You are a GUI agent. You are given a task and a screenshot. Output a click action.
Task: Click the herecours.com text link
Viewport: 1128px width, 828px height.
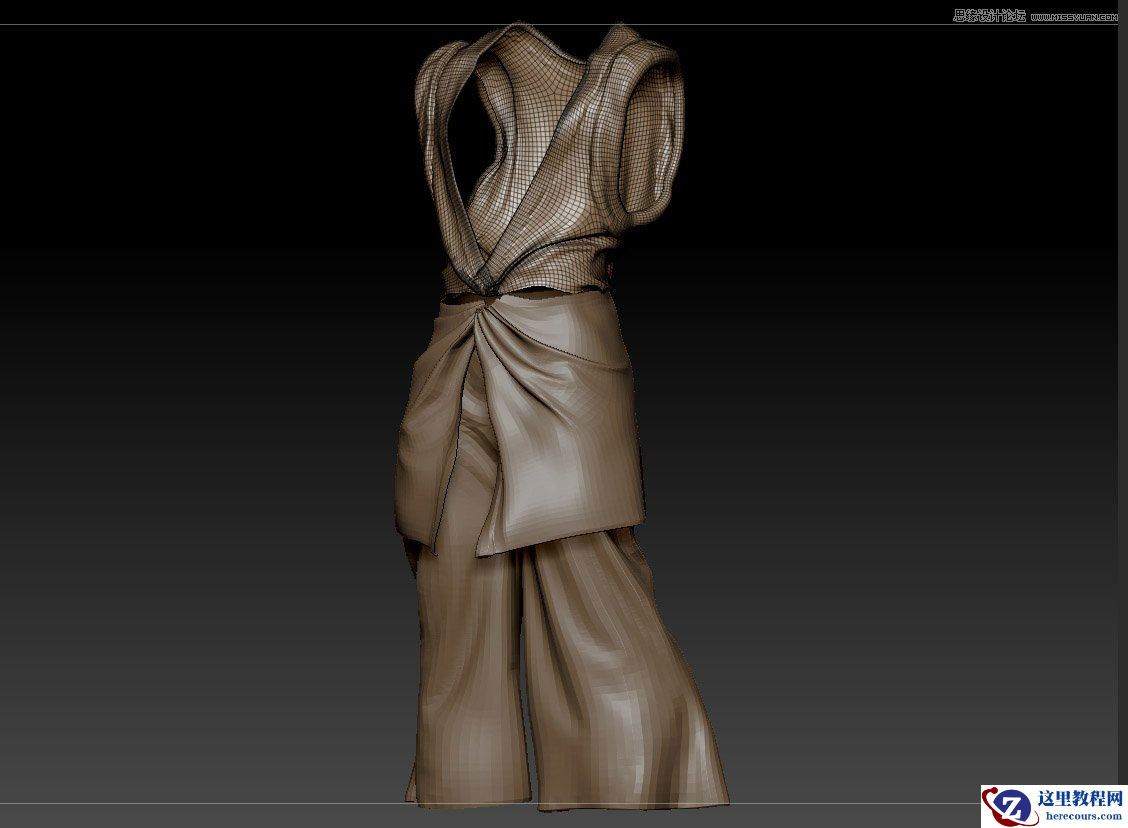[1084, 816]
